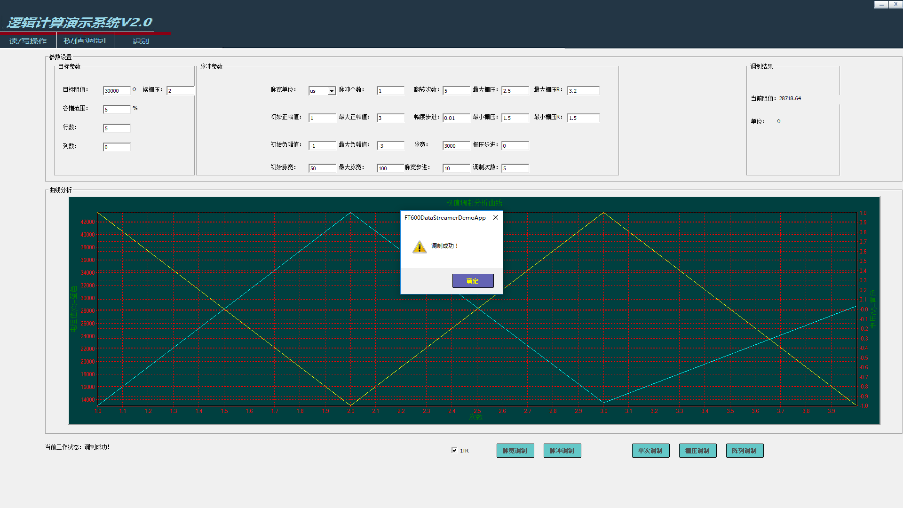Click the 列数 input field

pos(117,147)
